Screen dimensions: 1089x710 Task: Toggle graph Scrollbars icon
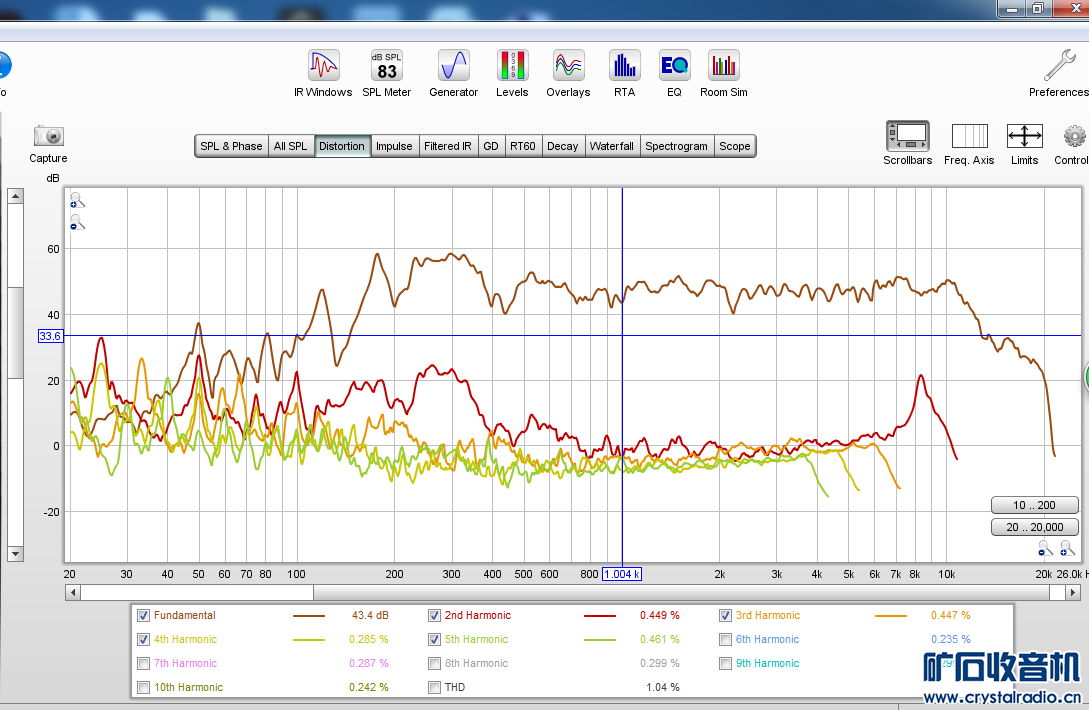pos(907,137)
